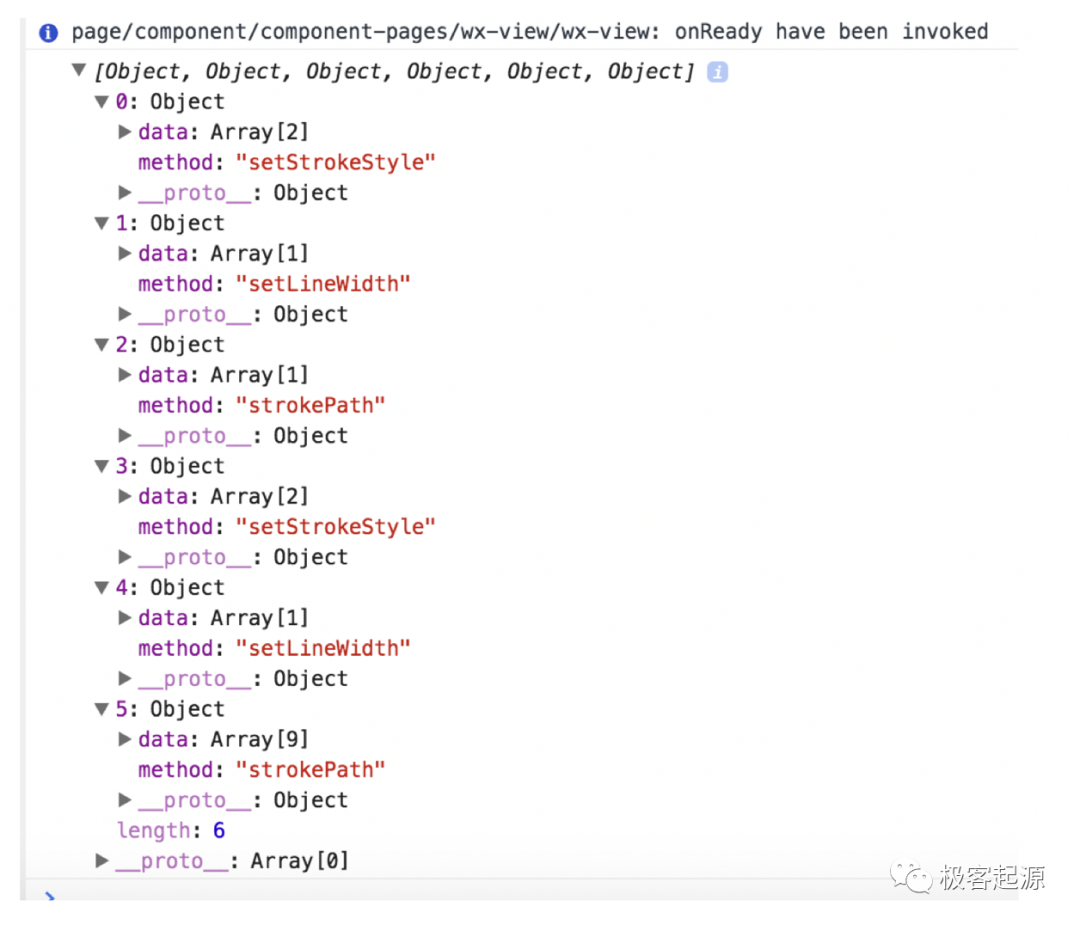Click the info badge after the Object array

click(717, 72)
